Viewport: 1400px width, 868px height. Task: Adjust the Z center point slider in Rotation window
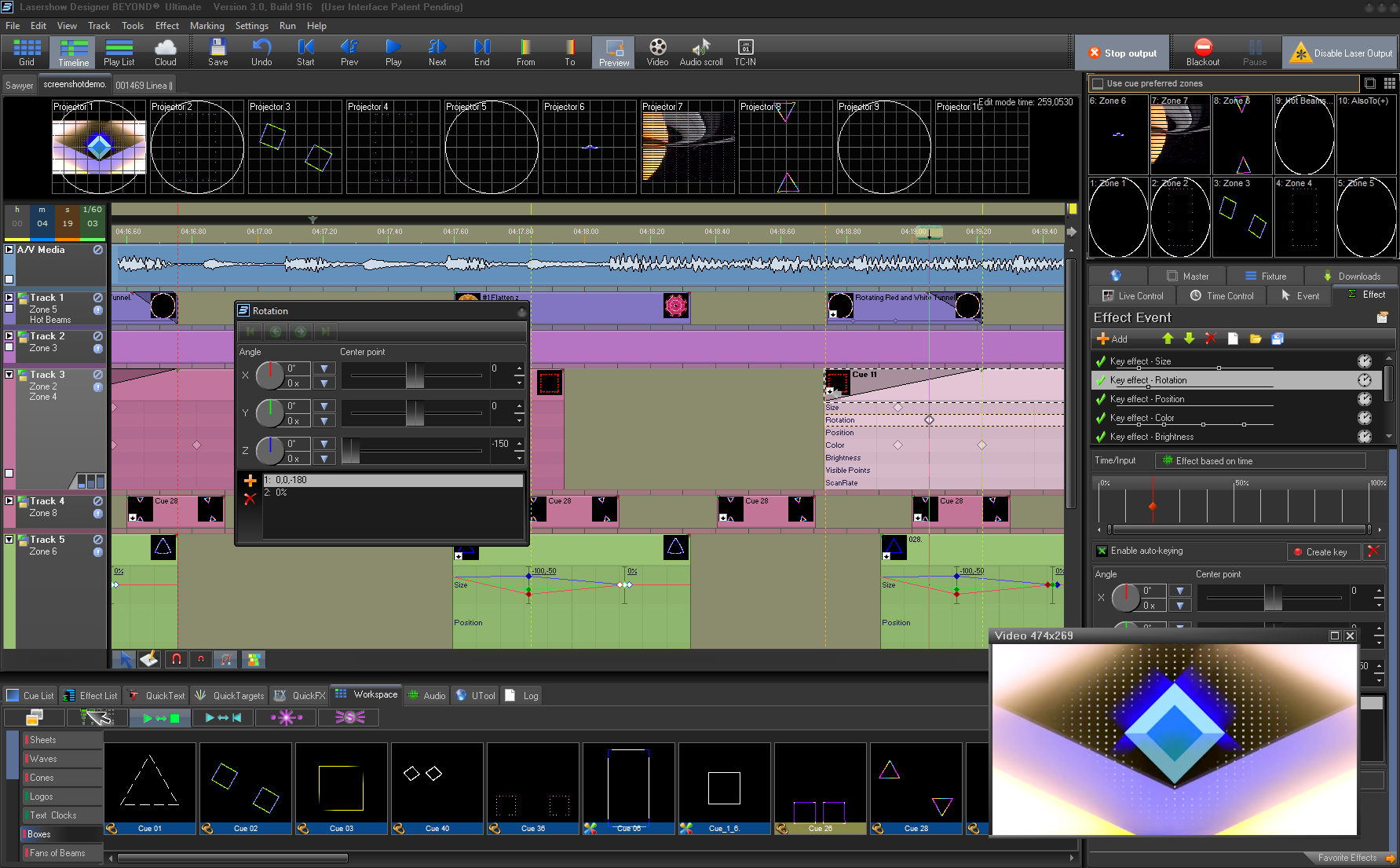click(350, 451)
